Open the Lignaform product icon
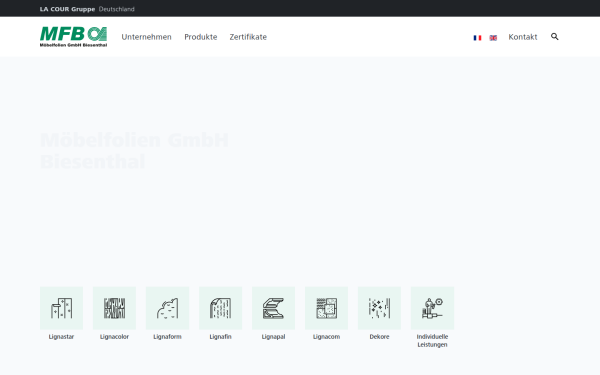The height and width of the screenshot is (375, 600). tap(167, 308)
